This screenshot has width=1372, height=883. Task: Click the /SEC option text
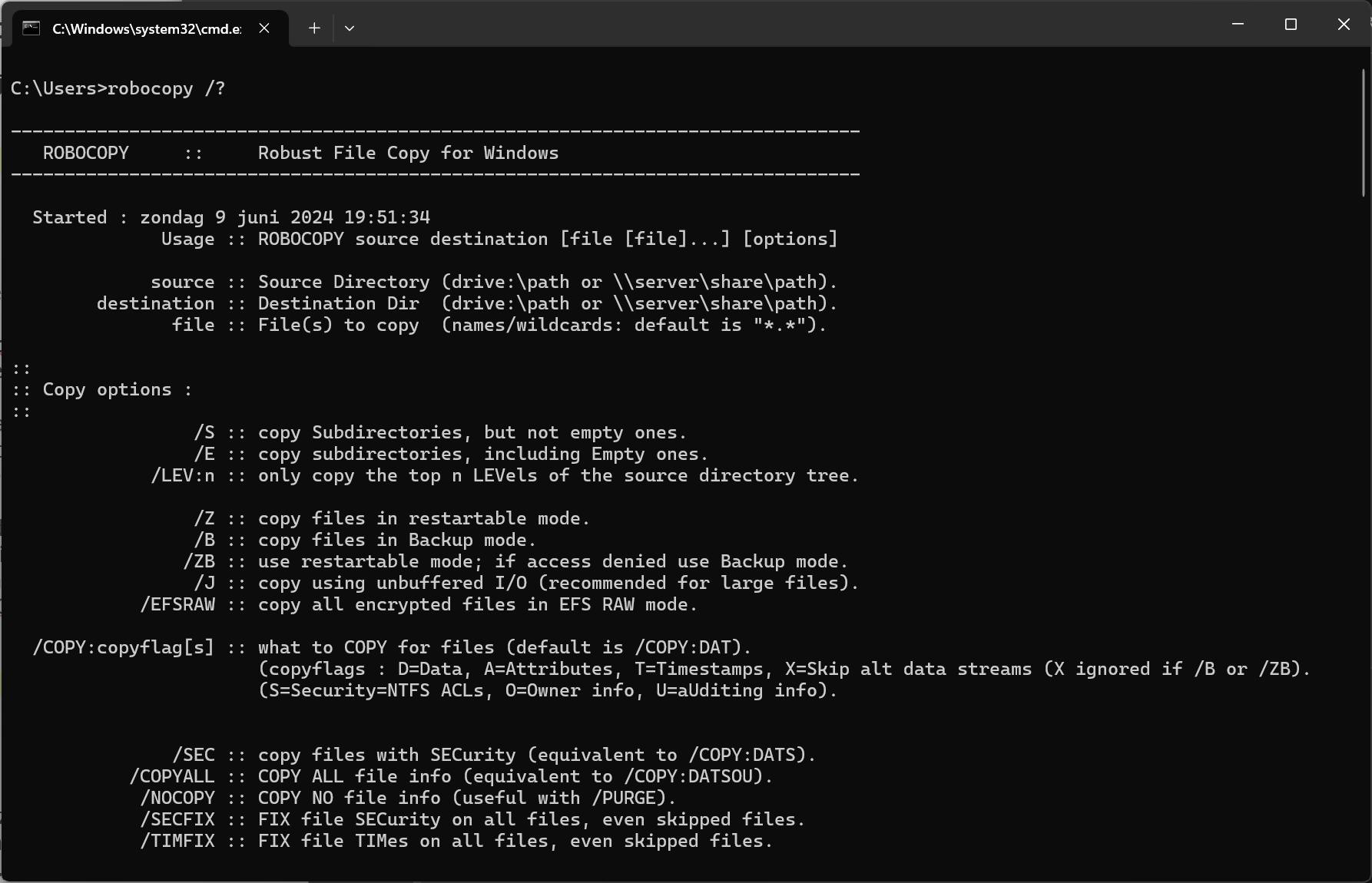click(194, 756)
